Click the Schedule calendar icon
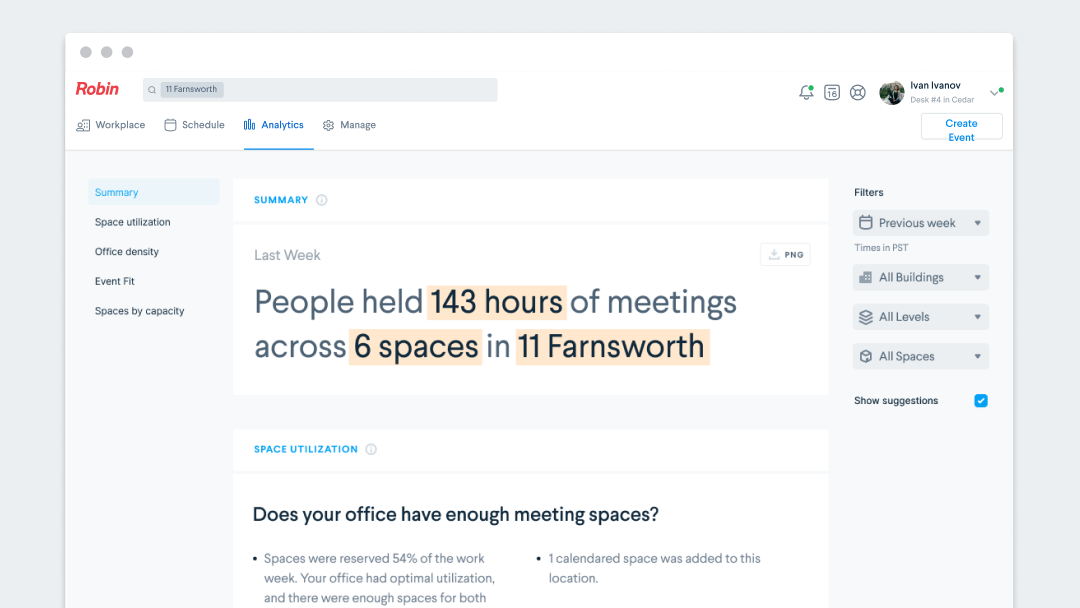 (x=170, y=125)
